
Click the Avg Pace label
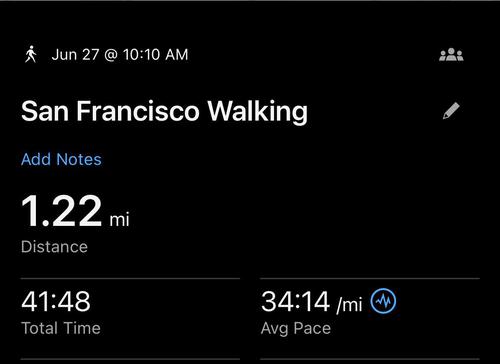296,329
